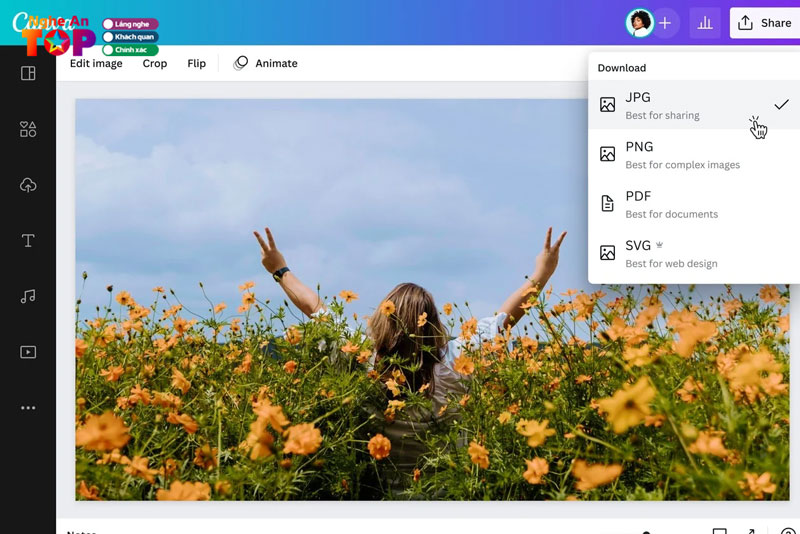
Task: Choose SVG Best for web design option
Action: coord(694,253)
